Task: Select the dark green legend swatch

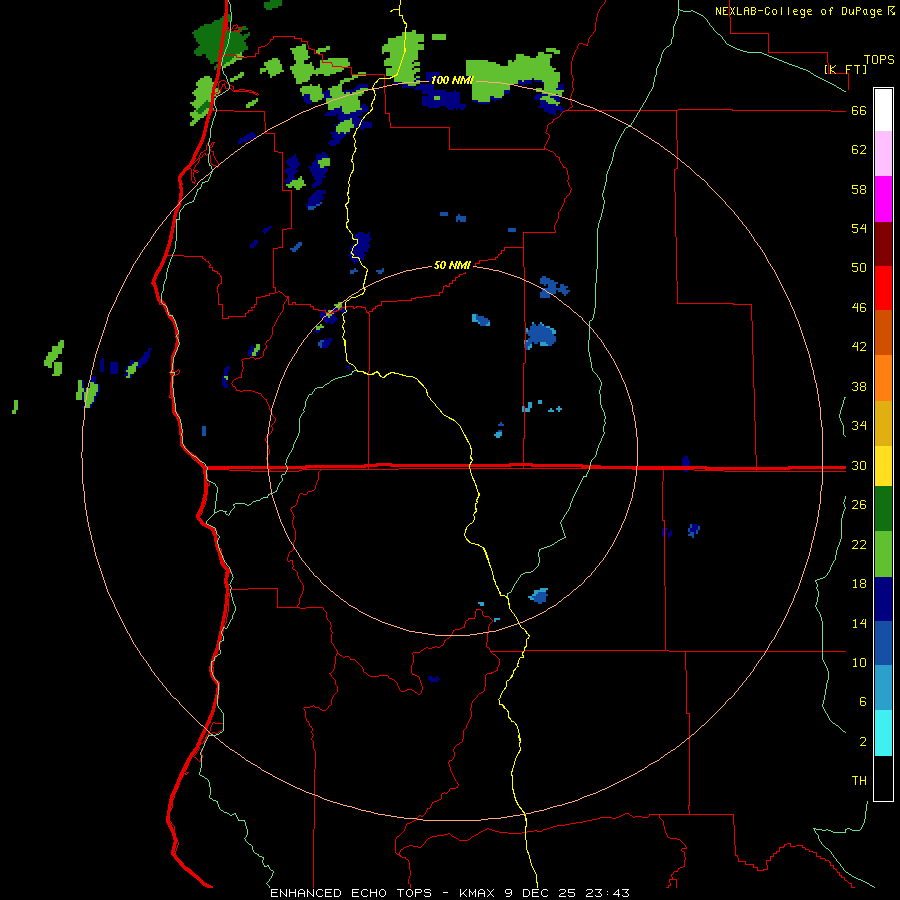Action: (883, 509)
